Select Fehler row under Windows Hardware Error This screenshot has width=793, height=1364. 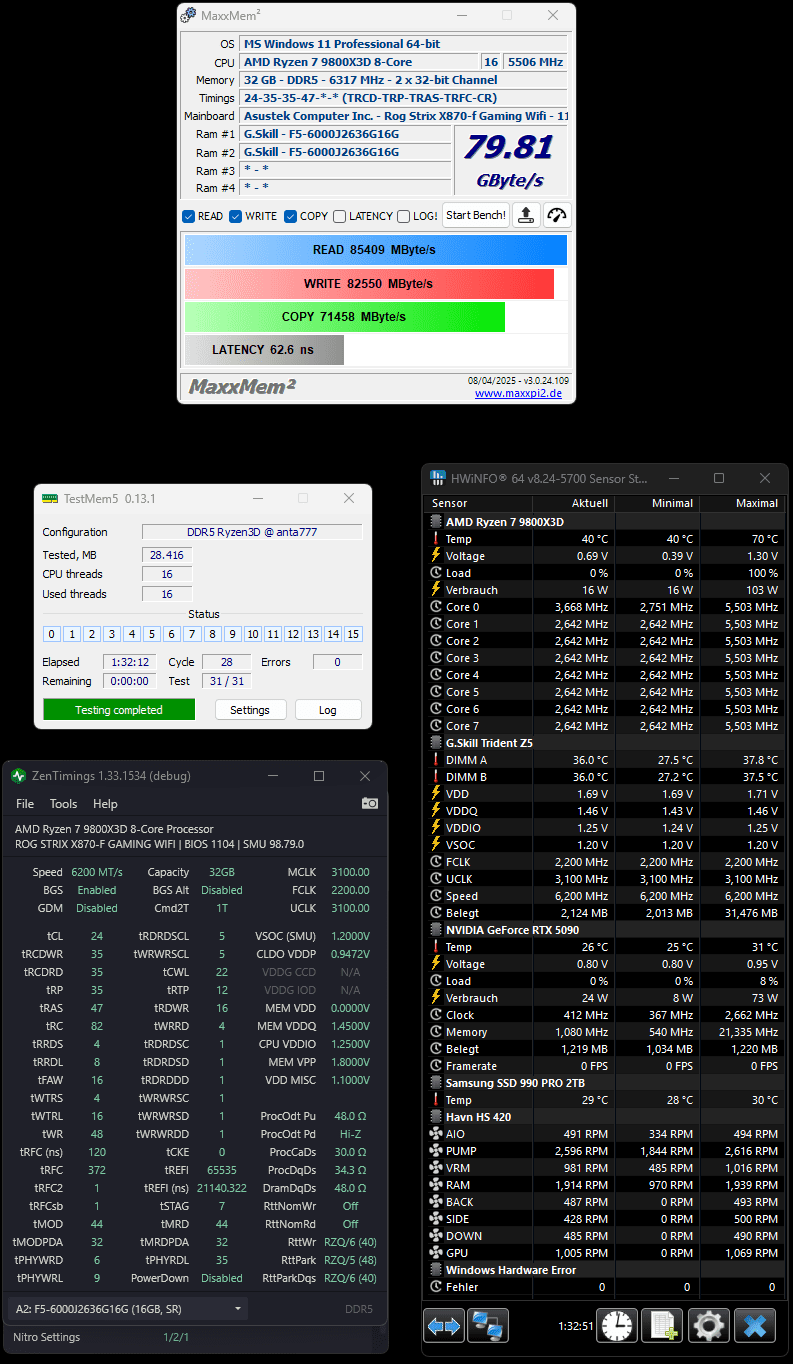[603, 1287]
